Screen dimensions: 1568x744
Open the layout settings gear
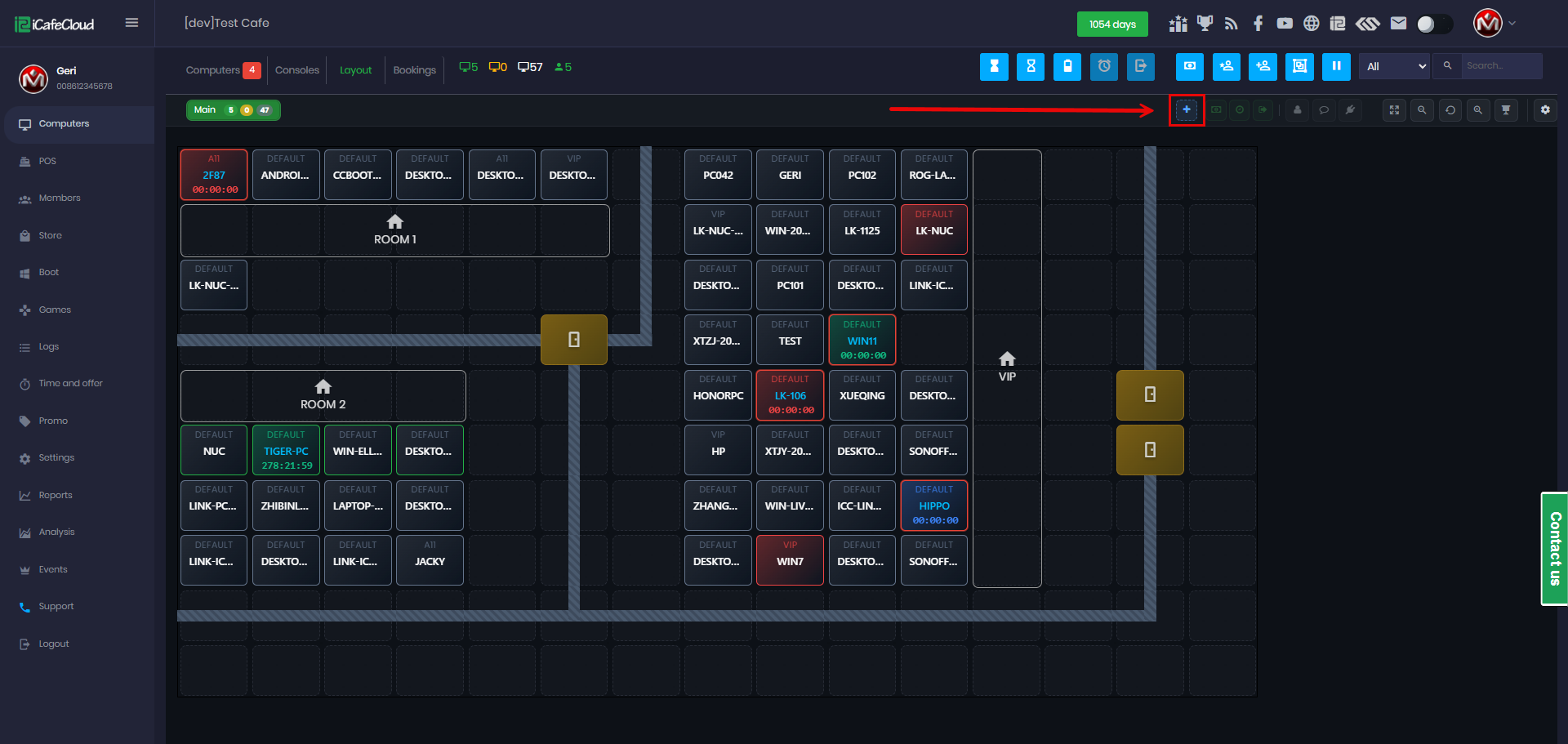pos(1544,109)
